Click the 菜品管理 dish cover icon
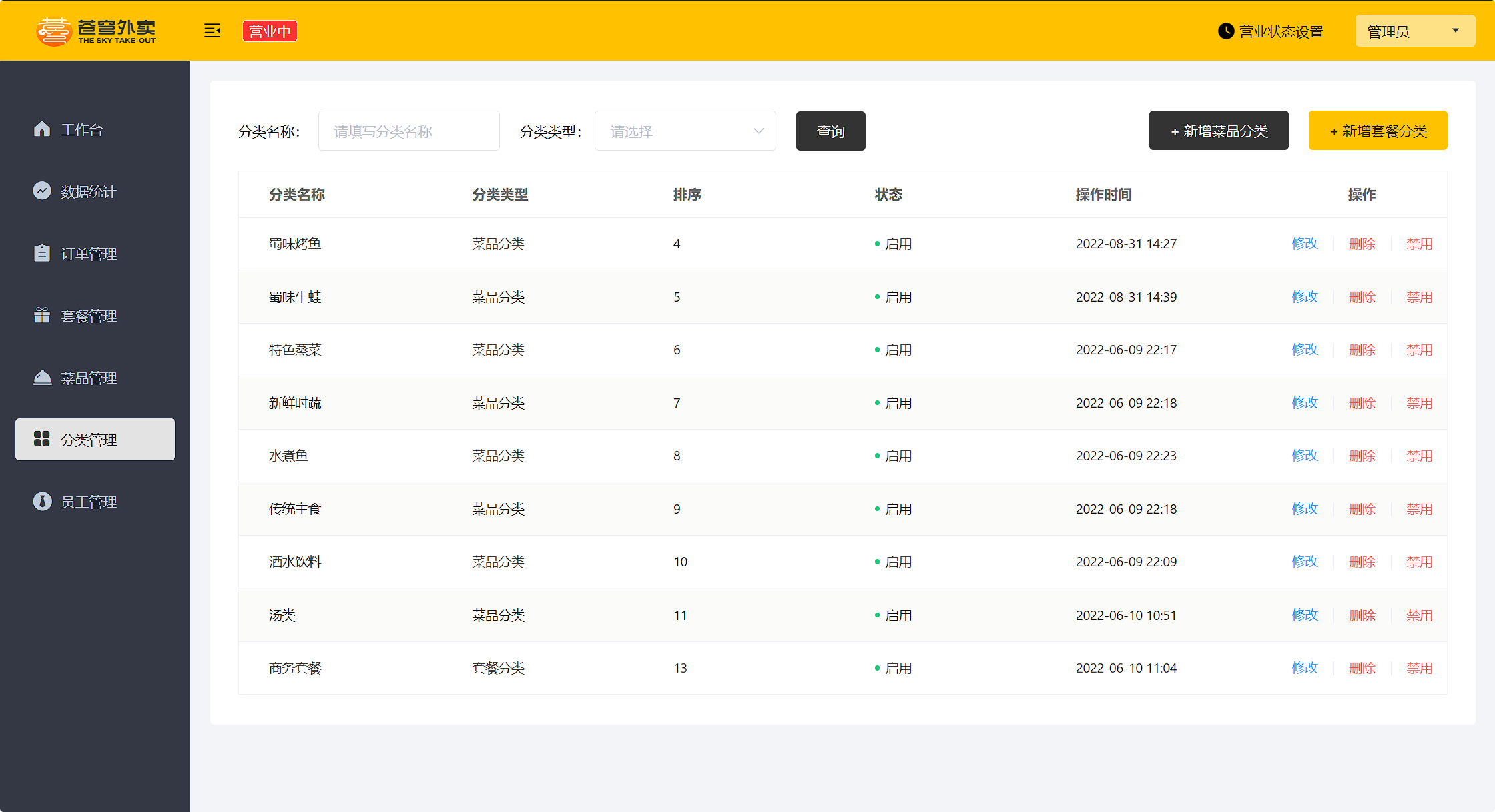Screen dimensions: 1495x812 click(x=42, y=377)
